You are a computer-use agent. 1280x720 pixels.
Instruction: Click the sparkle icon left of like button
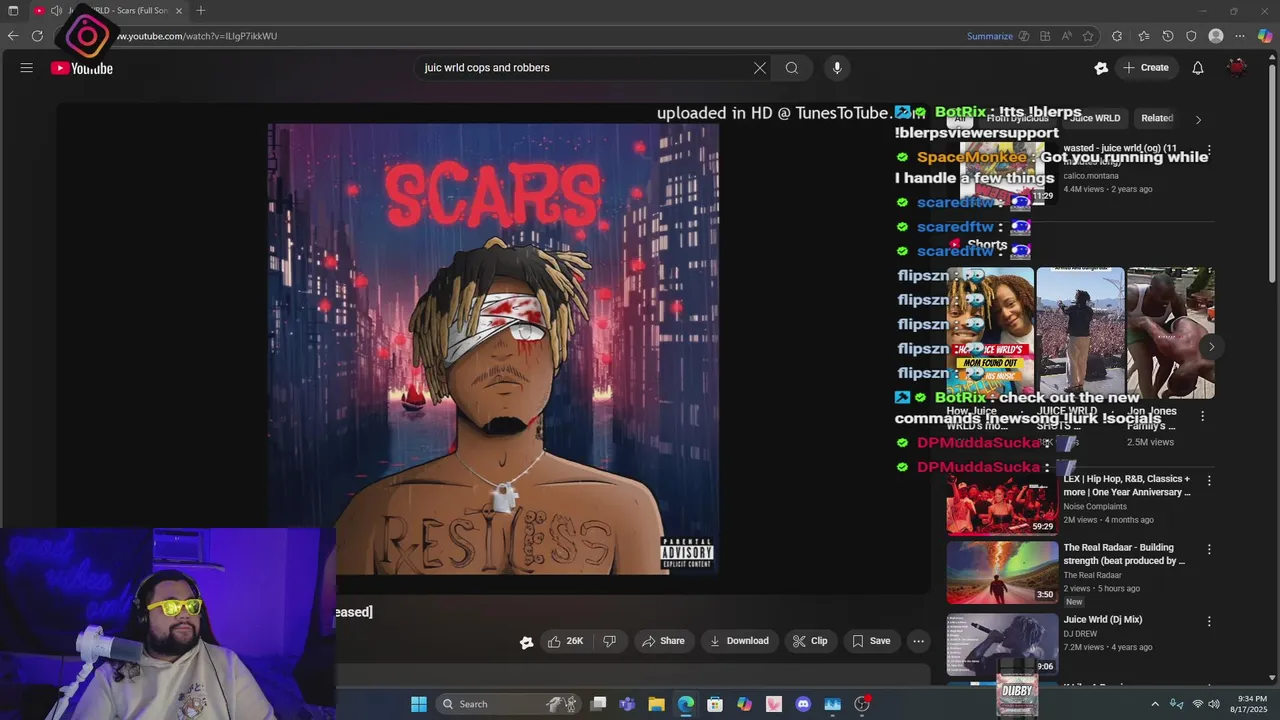[x=526, y=642]
